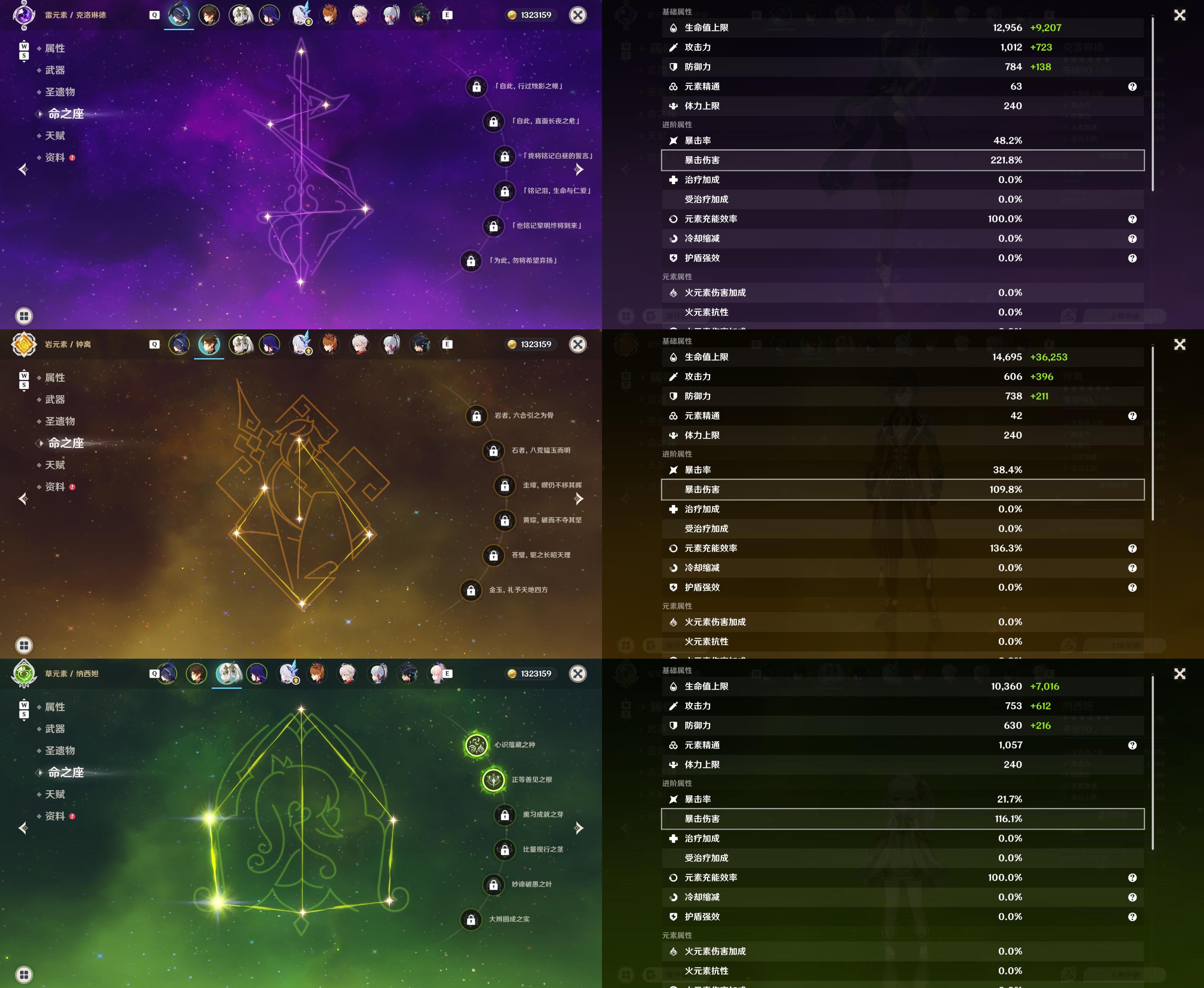Viewport: 1204px width, 988px height.
Task: Switch to Zhongli's avatar on Clorinde's screen
Action: coord(209,15)
